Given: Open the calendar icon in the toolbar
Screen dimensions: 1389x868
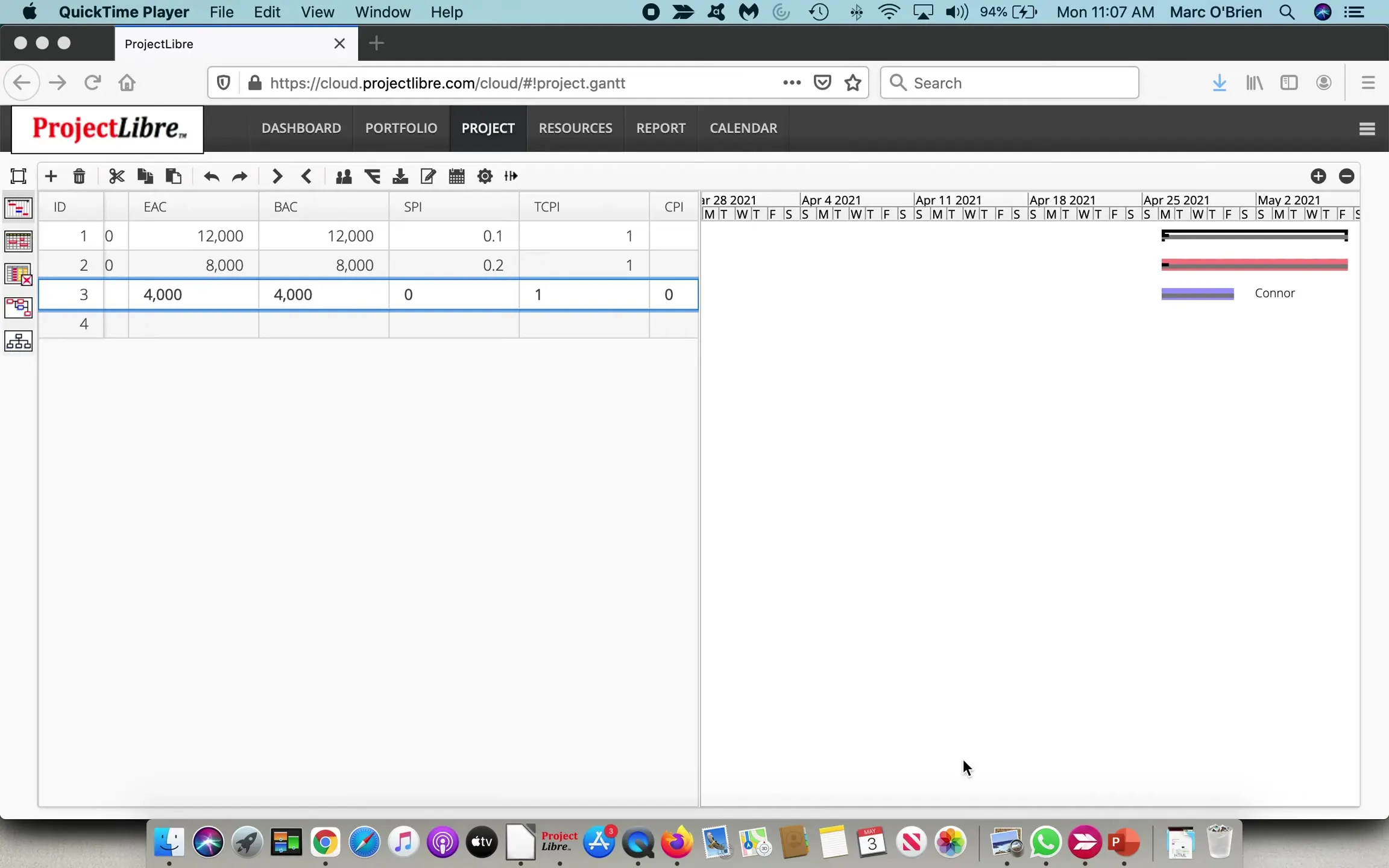Looking at the screenshot, I should pyautogui.click(x=457, y=176).
